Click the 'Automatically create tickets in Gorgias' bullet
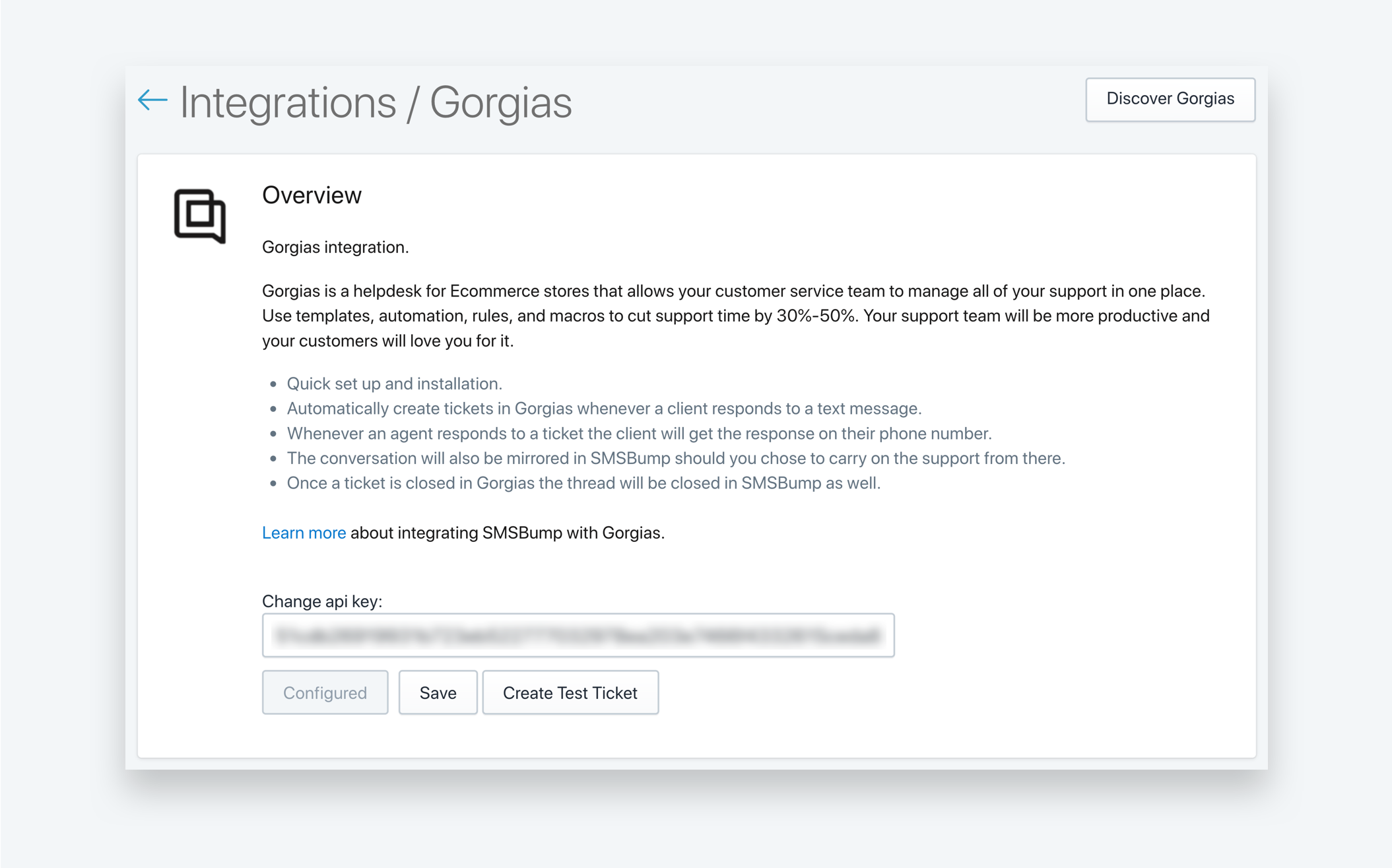Screen dimensions: 1392x868 point(604,409)
